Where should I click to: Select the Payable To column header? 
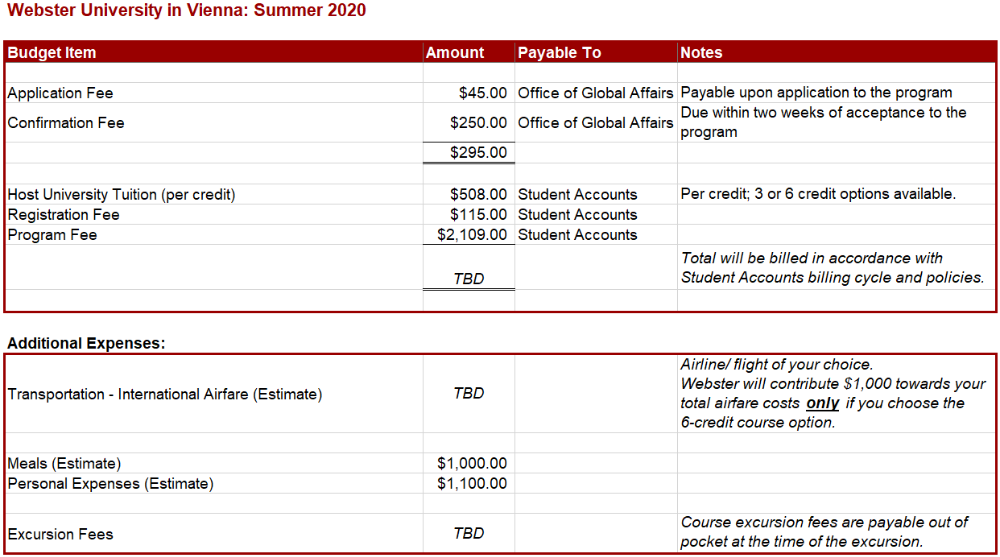(559, 53)
